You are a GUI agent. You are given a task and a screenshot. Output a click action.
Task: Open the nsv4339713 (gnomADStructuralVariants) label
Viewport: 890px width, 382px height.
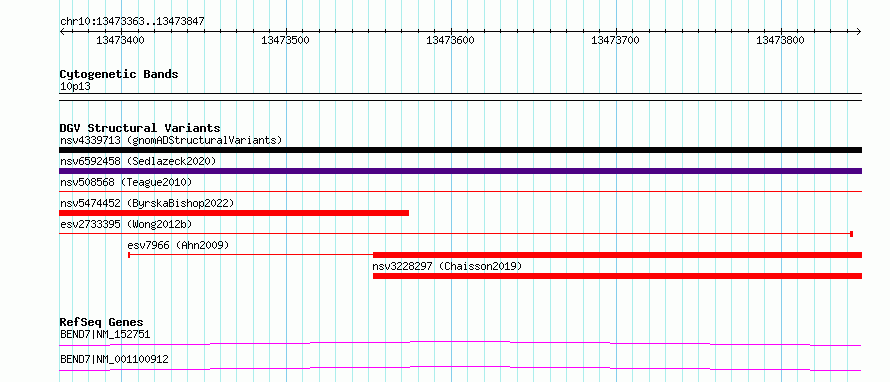click(171, 140)
